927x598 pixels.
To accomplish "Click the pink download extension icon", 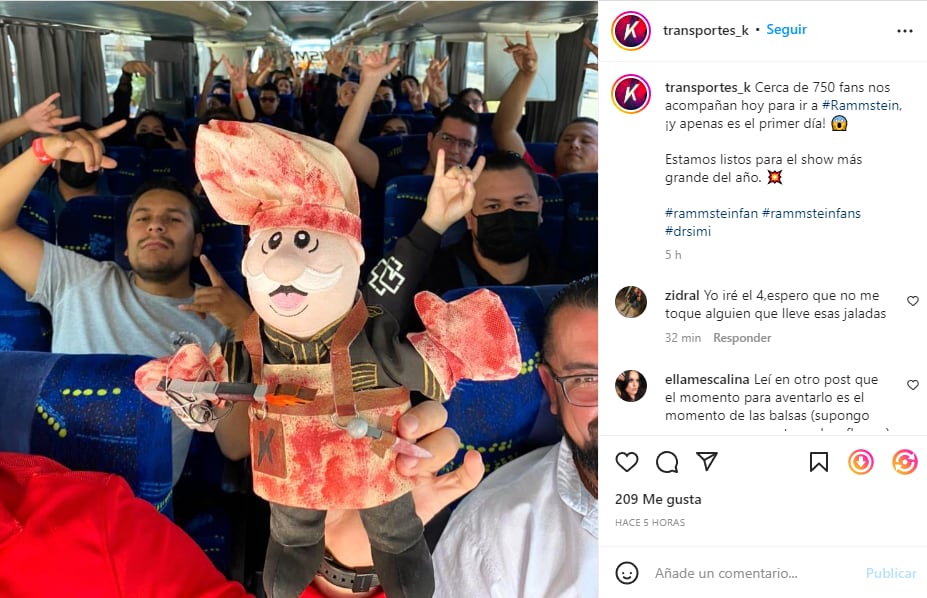I will (861, 462).
